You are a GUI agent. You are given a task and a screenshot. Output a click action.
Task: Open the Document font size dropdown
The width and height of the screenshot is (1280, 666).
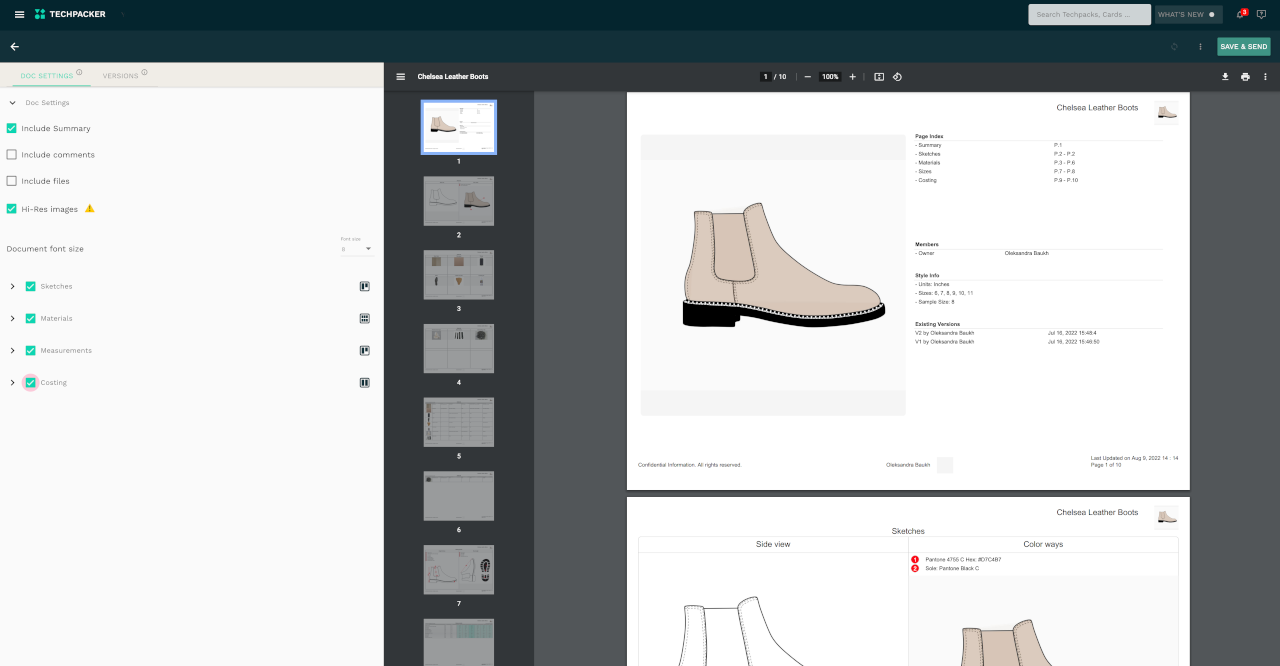pyautogui.click(x=356, y=248)
